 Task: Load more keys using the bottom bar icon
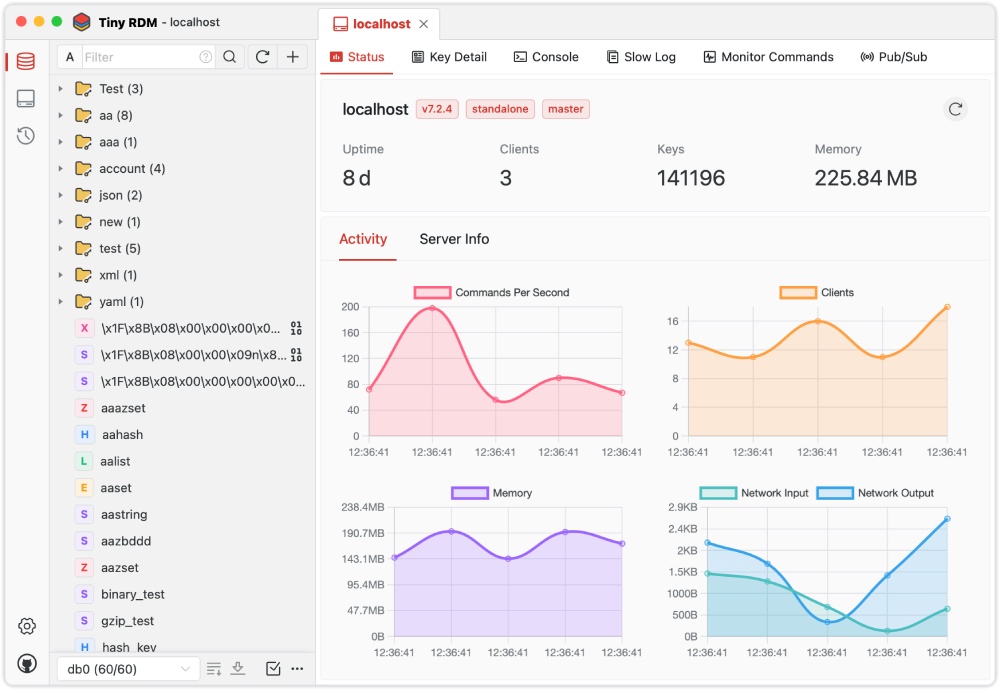[x=239, y=668]
